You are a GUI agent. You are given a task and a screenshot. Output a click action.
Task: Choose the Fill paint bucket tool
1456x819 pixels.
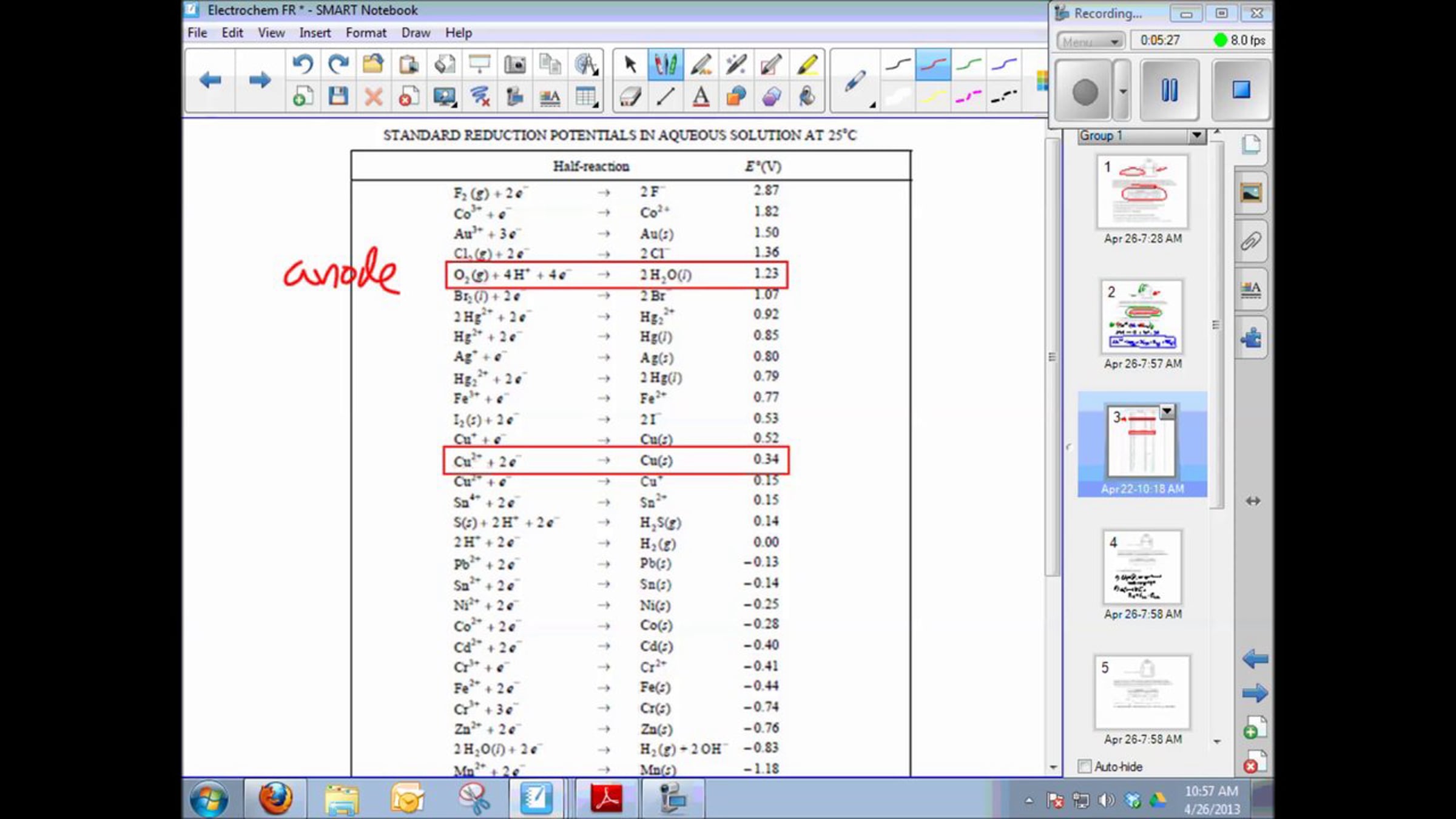click(x=807, y=97)
